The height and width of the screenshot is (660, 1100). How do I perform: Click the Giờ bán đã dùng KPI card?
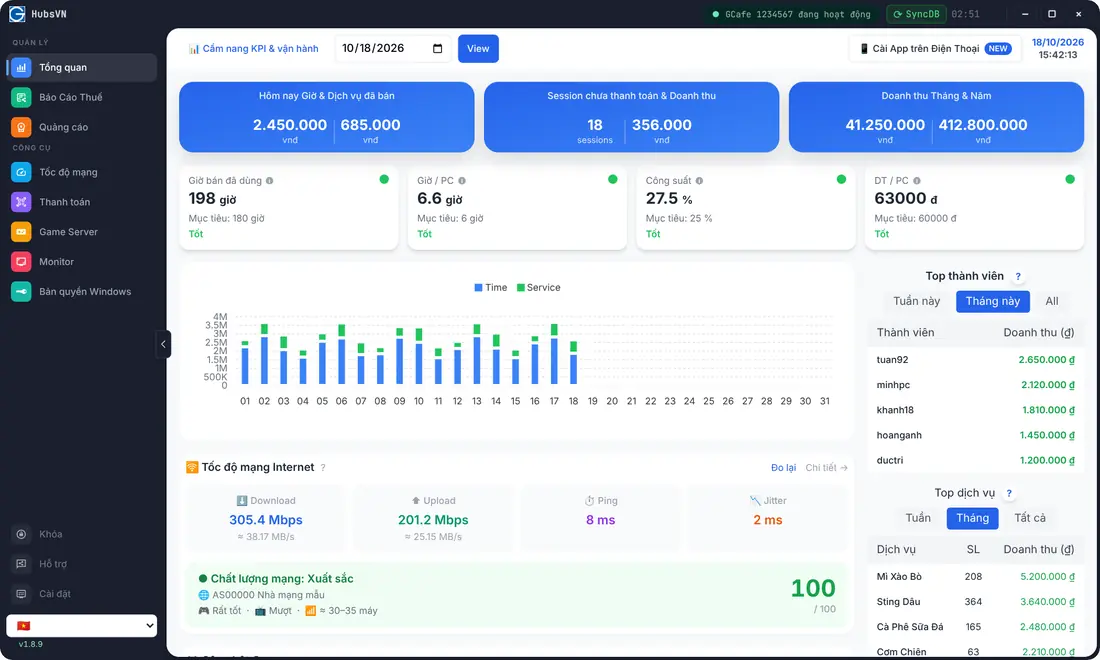click(x=288, y=208)
